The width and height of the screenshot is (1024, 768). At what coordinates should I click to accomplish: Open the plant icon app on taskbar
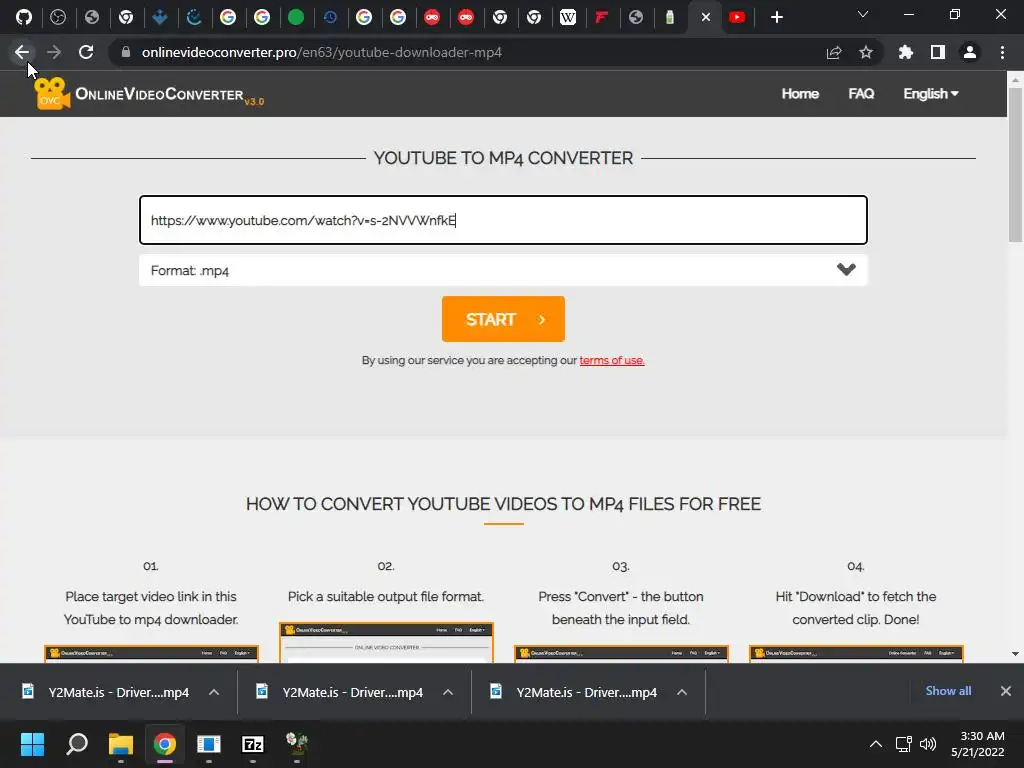297,743
